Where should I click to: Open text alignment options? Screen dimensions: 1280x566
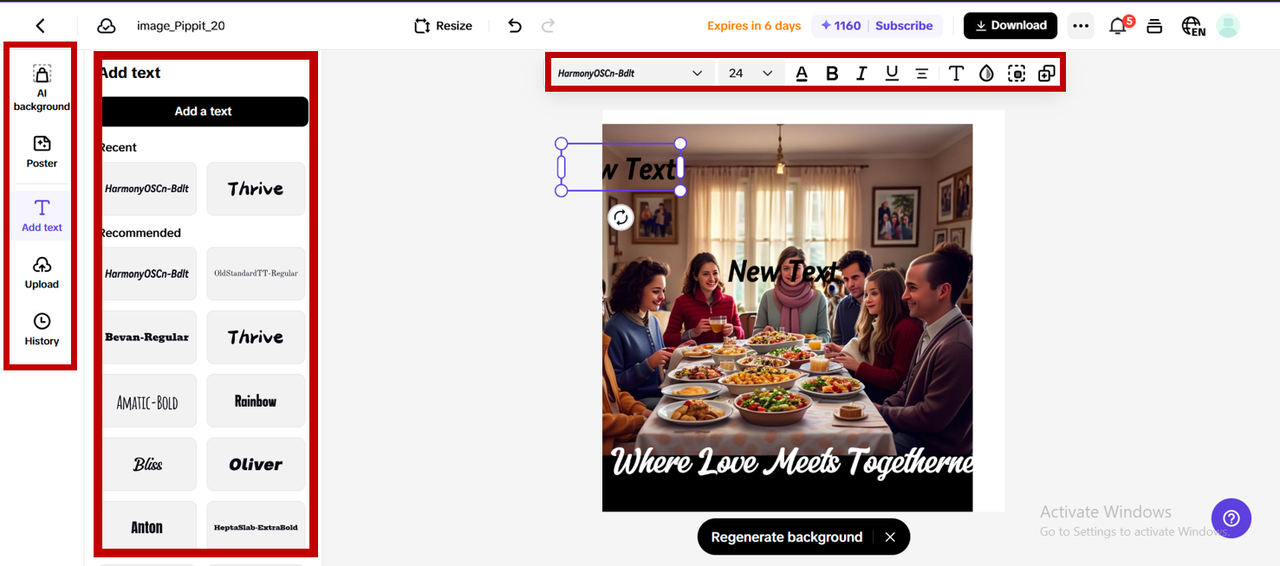coord(922,73)
